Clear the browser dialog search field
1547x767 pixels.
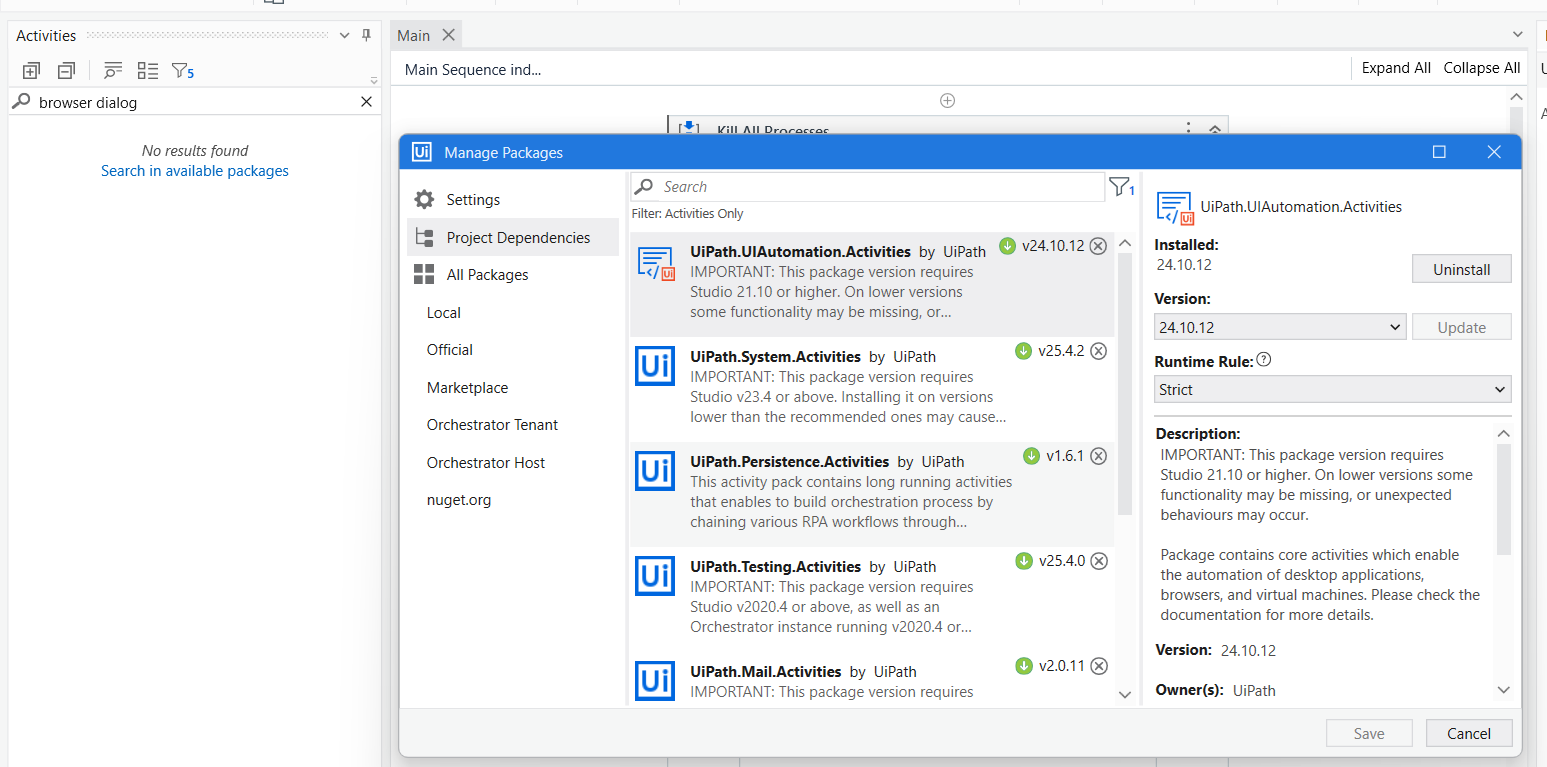(366, 101)
